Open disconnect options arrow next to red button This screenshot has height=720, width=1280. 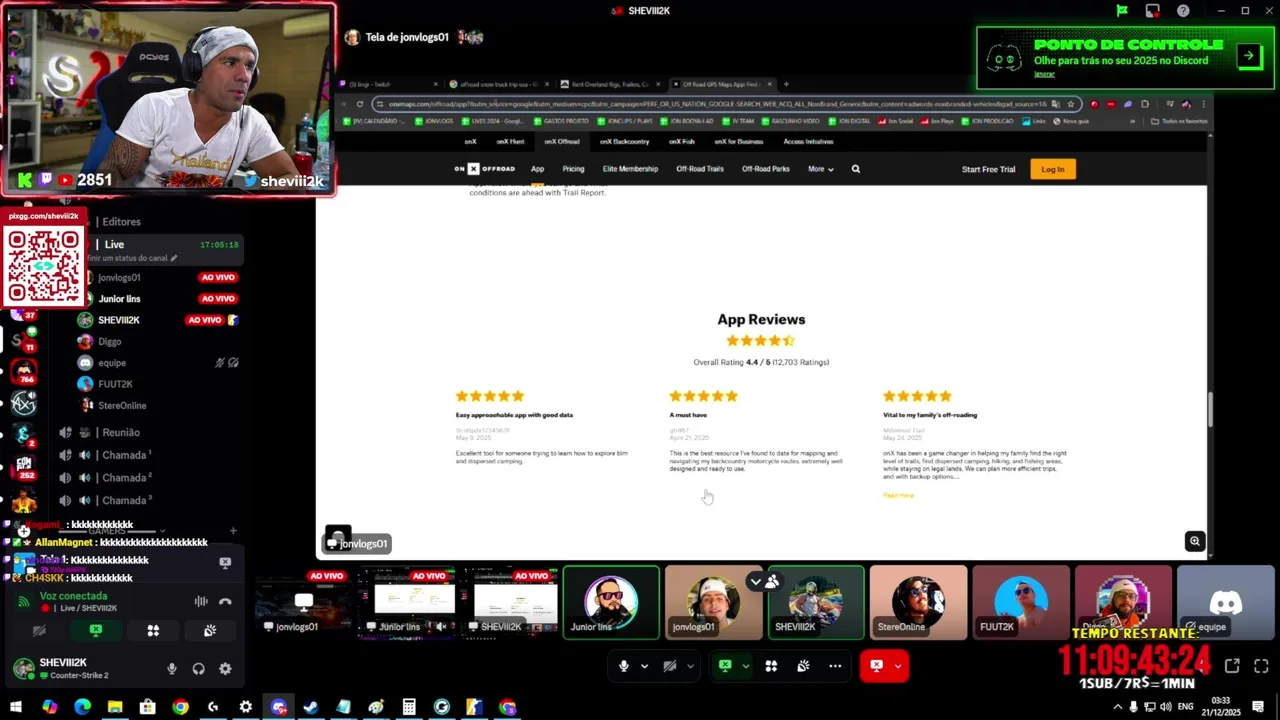(x=898, y=666)
